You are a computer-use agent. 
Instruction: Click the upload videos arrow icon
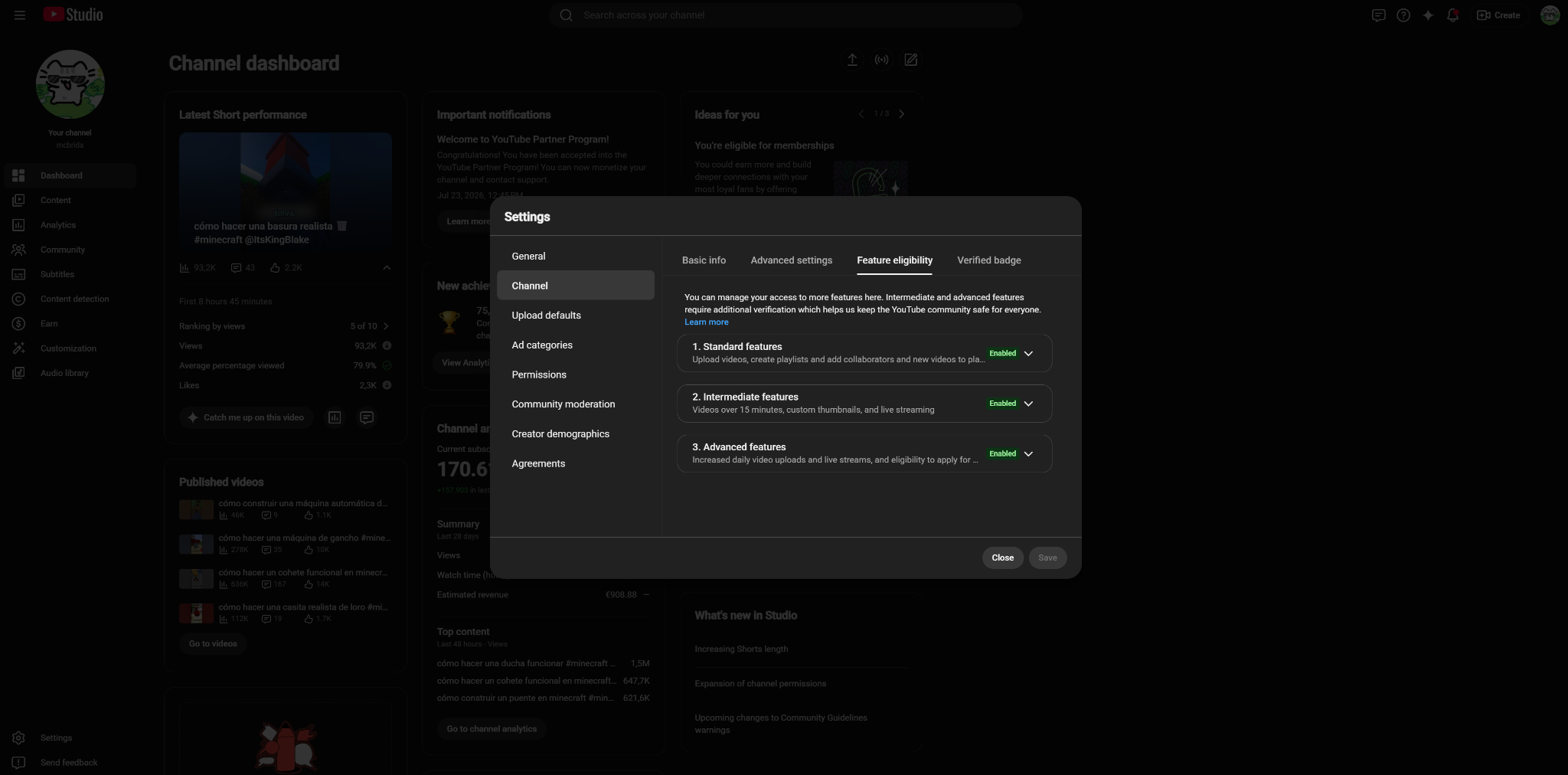click(x=852, y=60)
